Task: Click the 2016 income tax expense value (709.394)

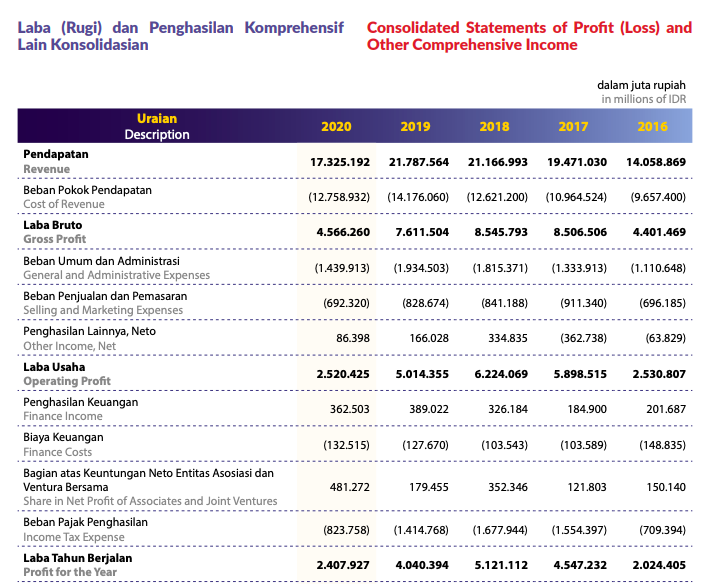Action: (x=657, y=529)
